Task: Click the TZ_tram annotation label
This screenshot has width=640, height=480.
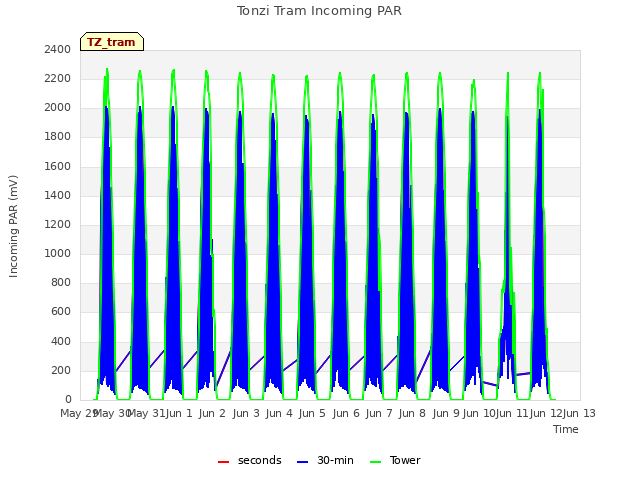Action: pos(112,42)
